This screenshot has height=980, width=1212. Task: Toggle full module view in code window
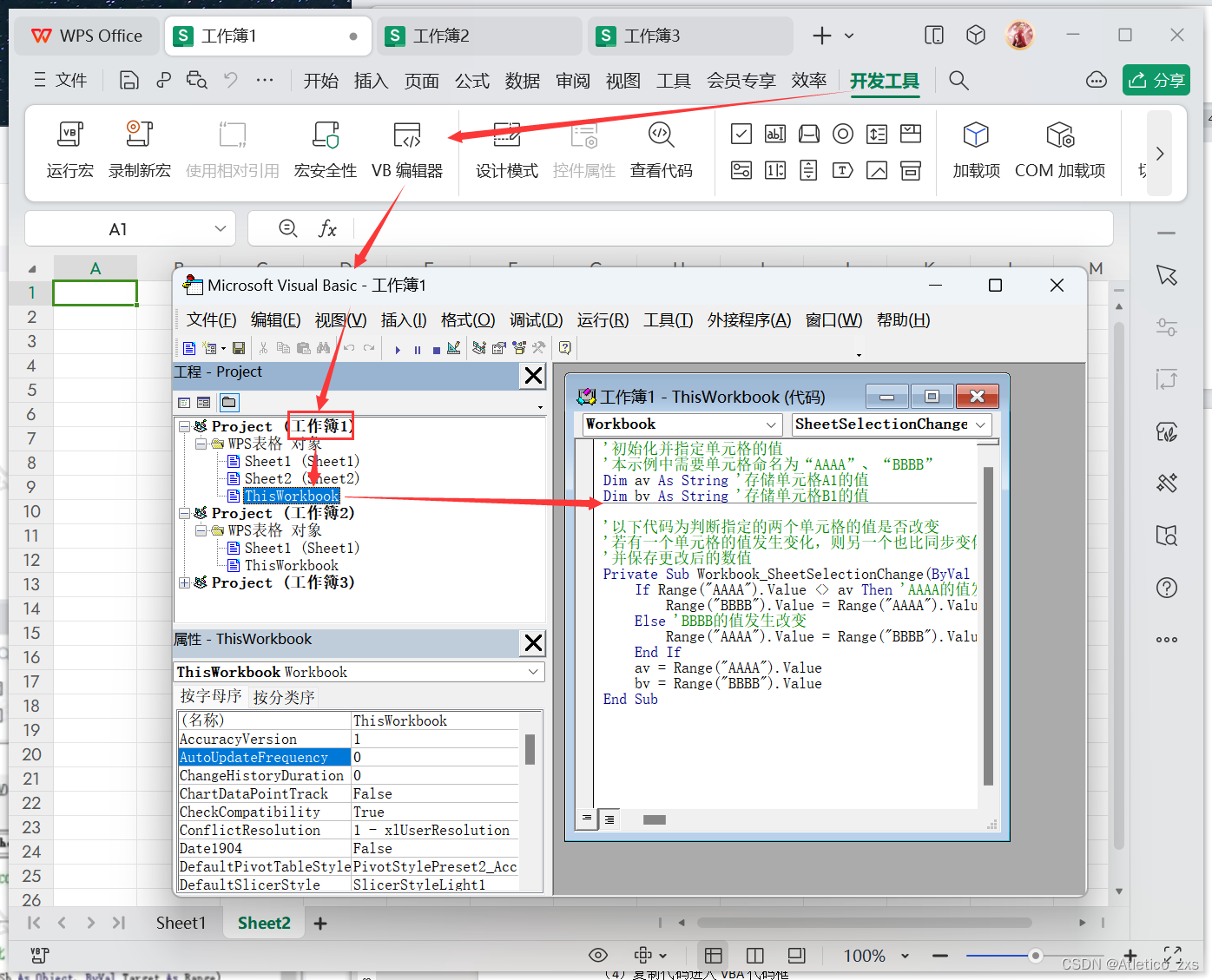click(609, 819)
